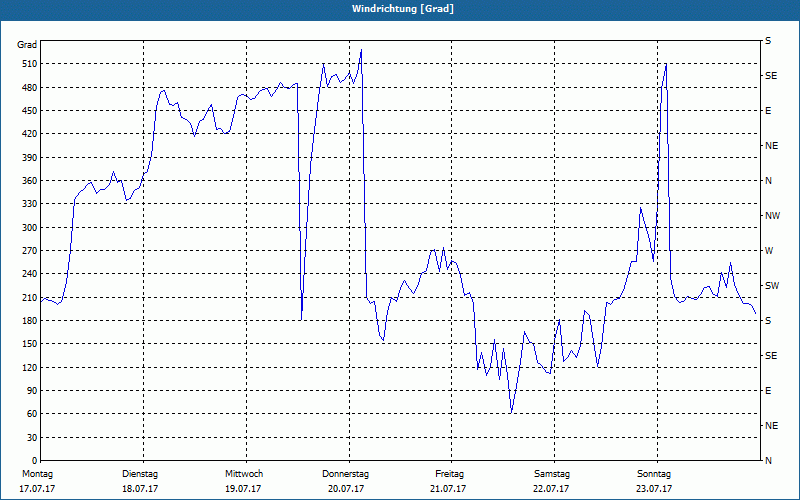
Task: Click the "Donnerstag" day label
Action: [x=345, y=474]
